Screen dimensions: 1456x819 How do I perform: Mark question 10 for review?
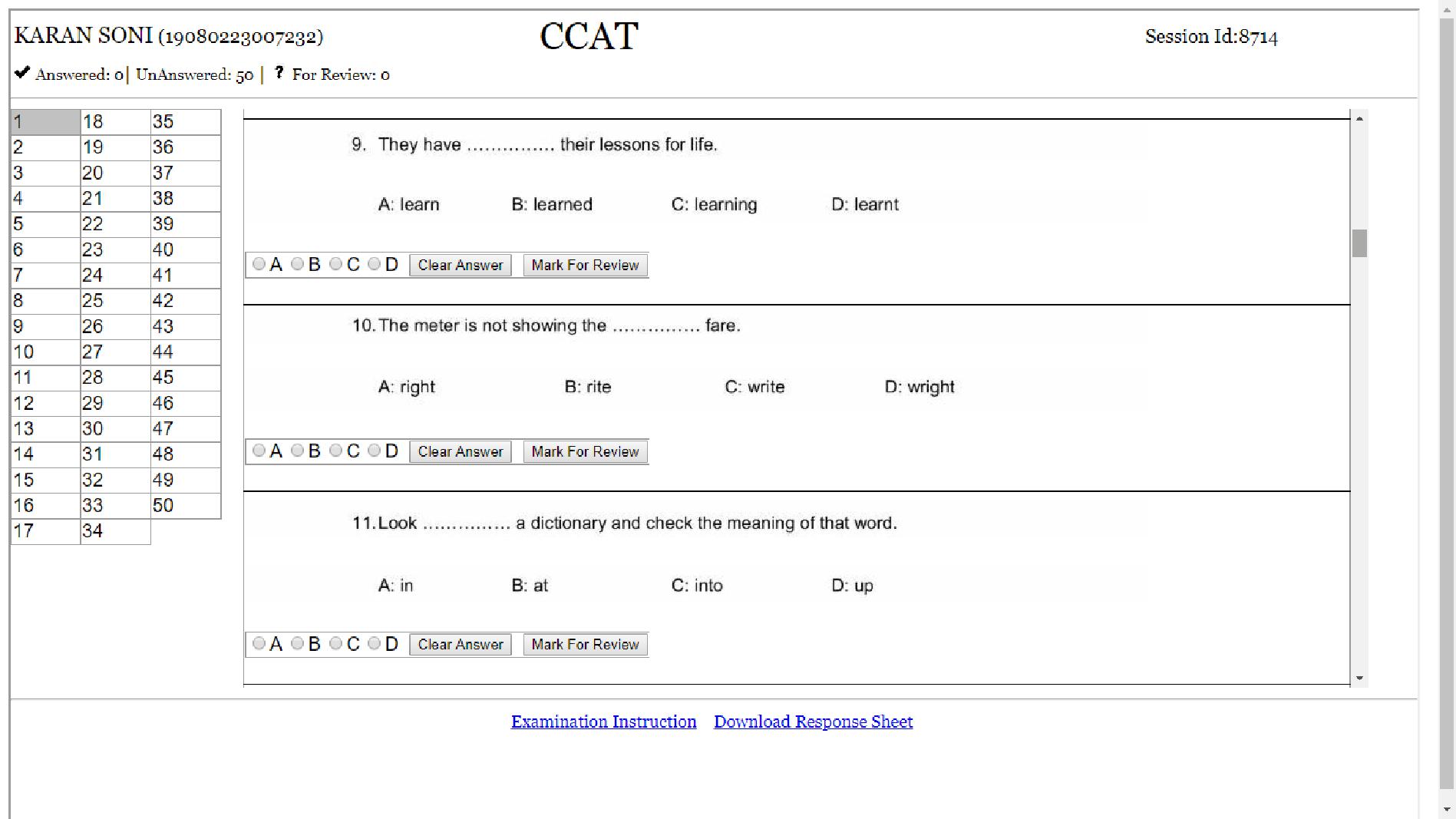(x=584, y=451)
